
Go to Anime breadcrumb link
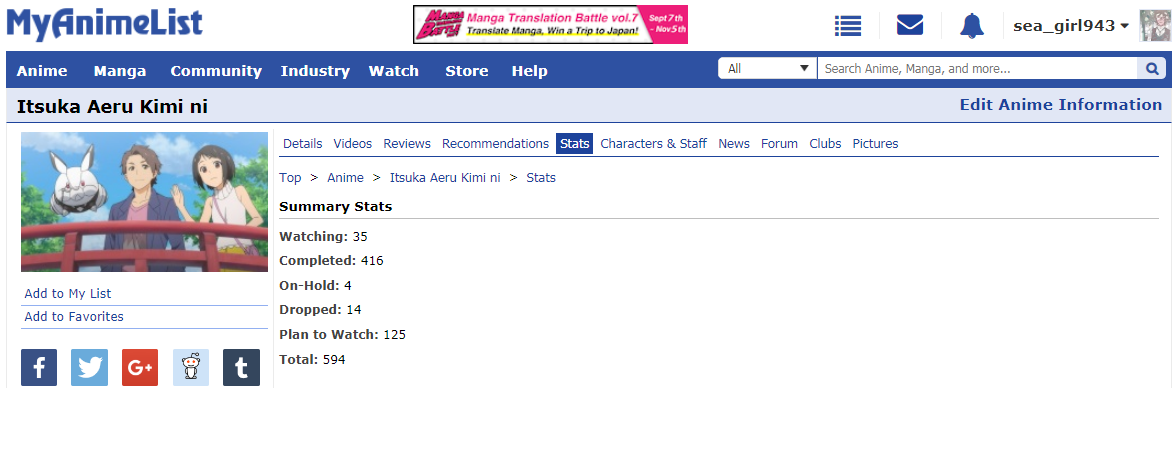pyautogui.click(x=345, y=178)
